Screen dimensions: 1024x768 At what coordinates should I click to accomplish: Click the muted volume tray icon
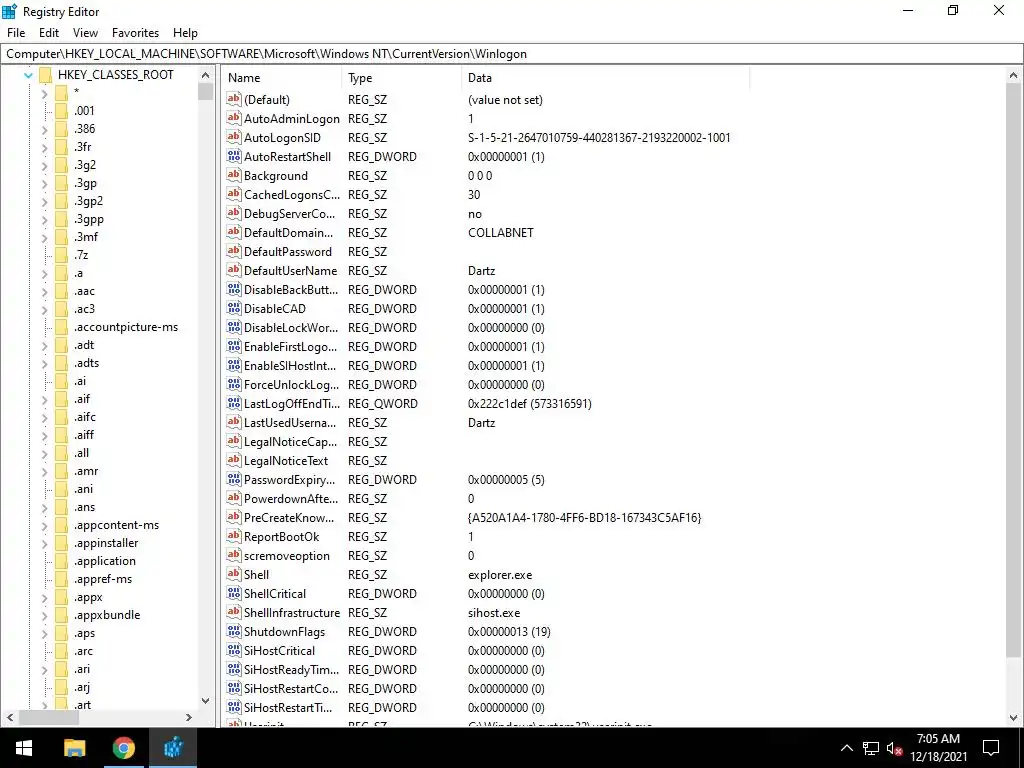point(894,748)
